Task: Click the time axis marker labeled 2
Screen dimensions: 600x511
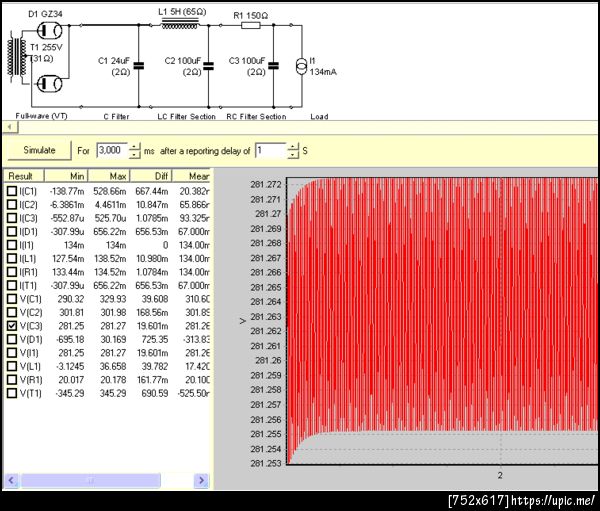Action: [500, 475]
